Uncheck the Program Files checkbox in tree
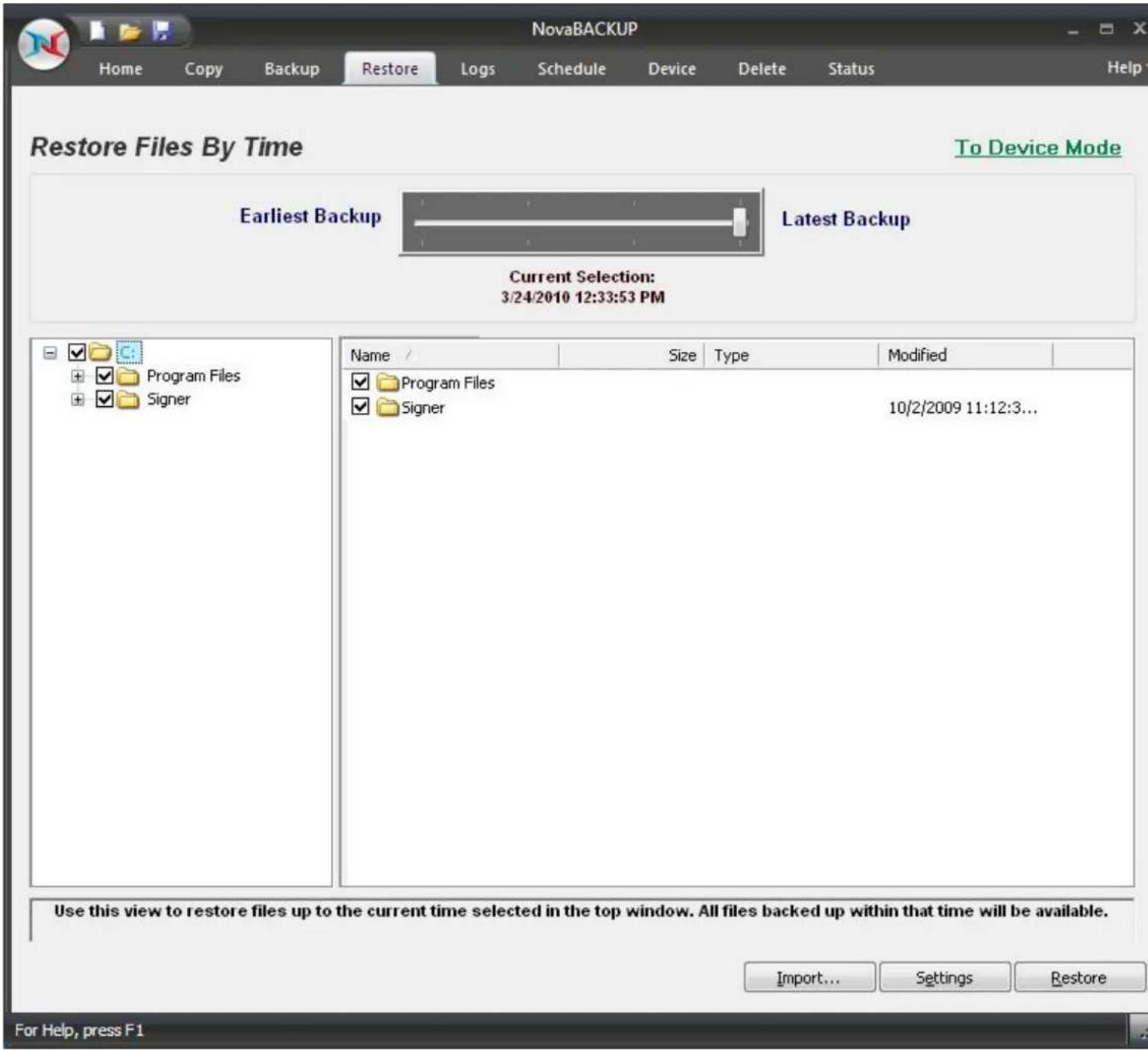This screenshot has width=1148, height=1050. (105, 376)
